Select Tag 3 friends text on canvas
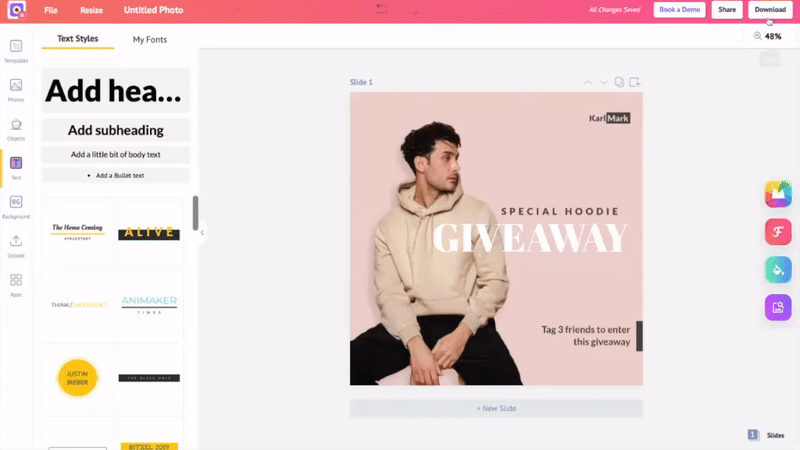The width and height of the screenshot is (800, 450). tap(586, 336)
